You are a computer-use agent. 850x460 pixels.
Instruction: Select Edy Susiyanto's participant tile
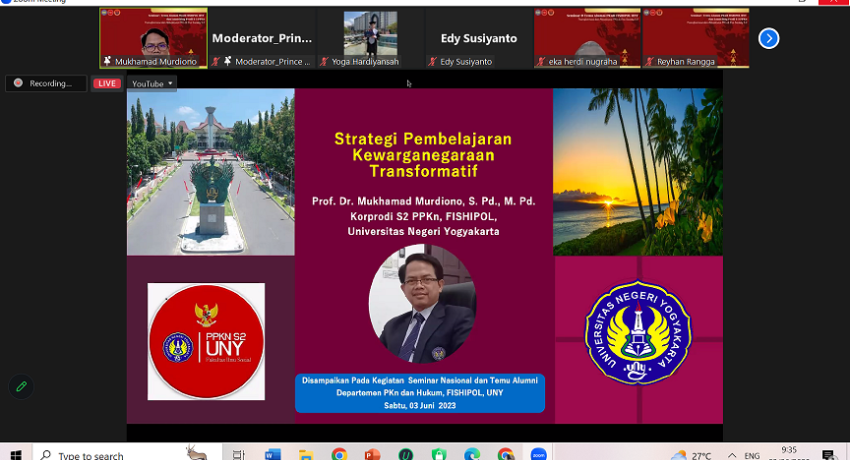coord(479,38)
